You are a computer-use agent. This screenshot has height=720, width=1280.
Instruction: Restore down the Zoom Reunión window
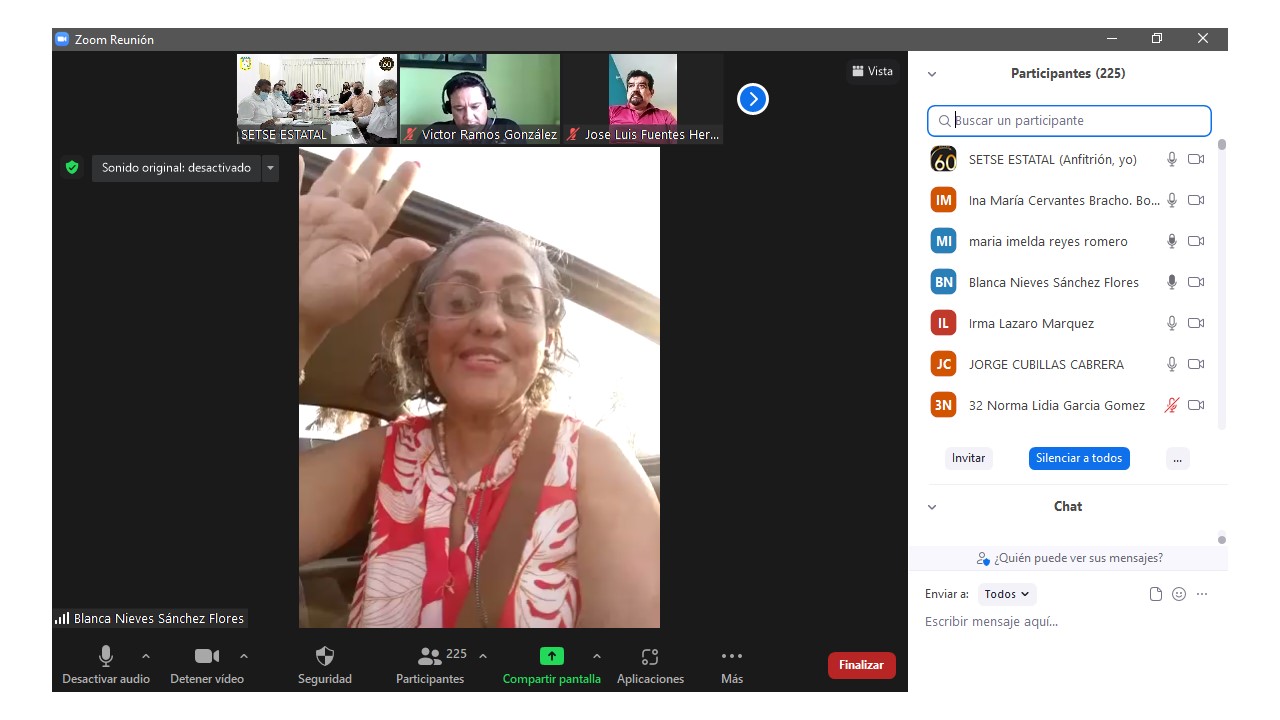coord(1157,39)
